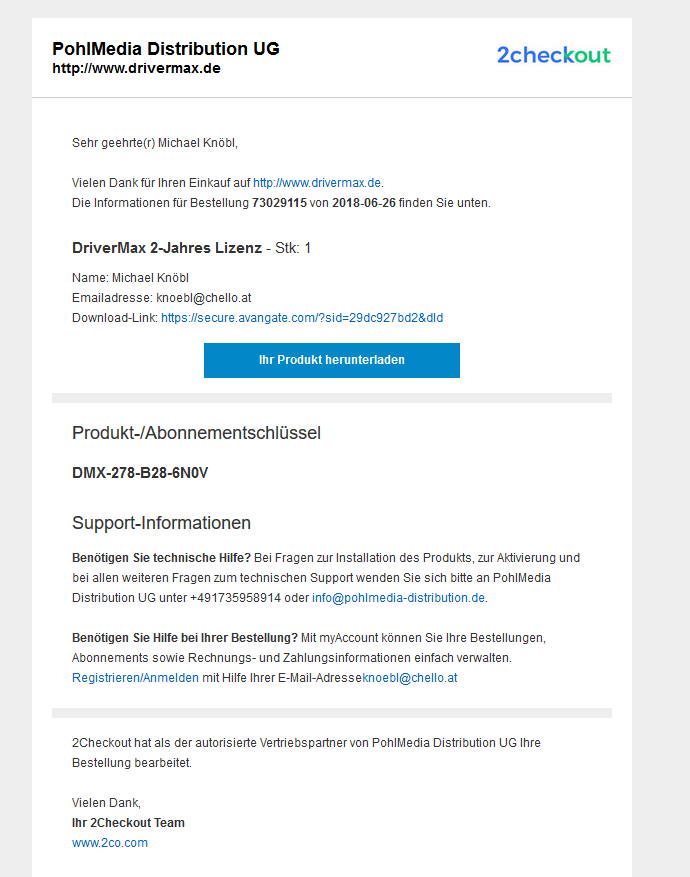Click the support phone number +491735958914
Screen dimensions: 690x877
pyautogui.click(x=235, y=598)
